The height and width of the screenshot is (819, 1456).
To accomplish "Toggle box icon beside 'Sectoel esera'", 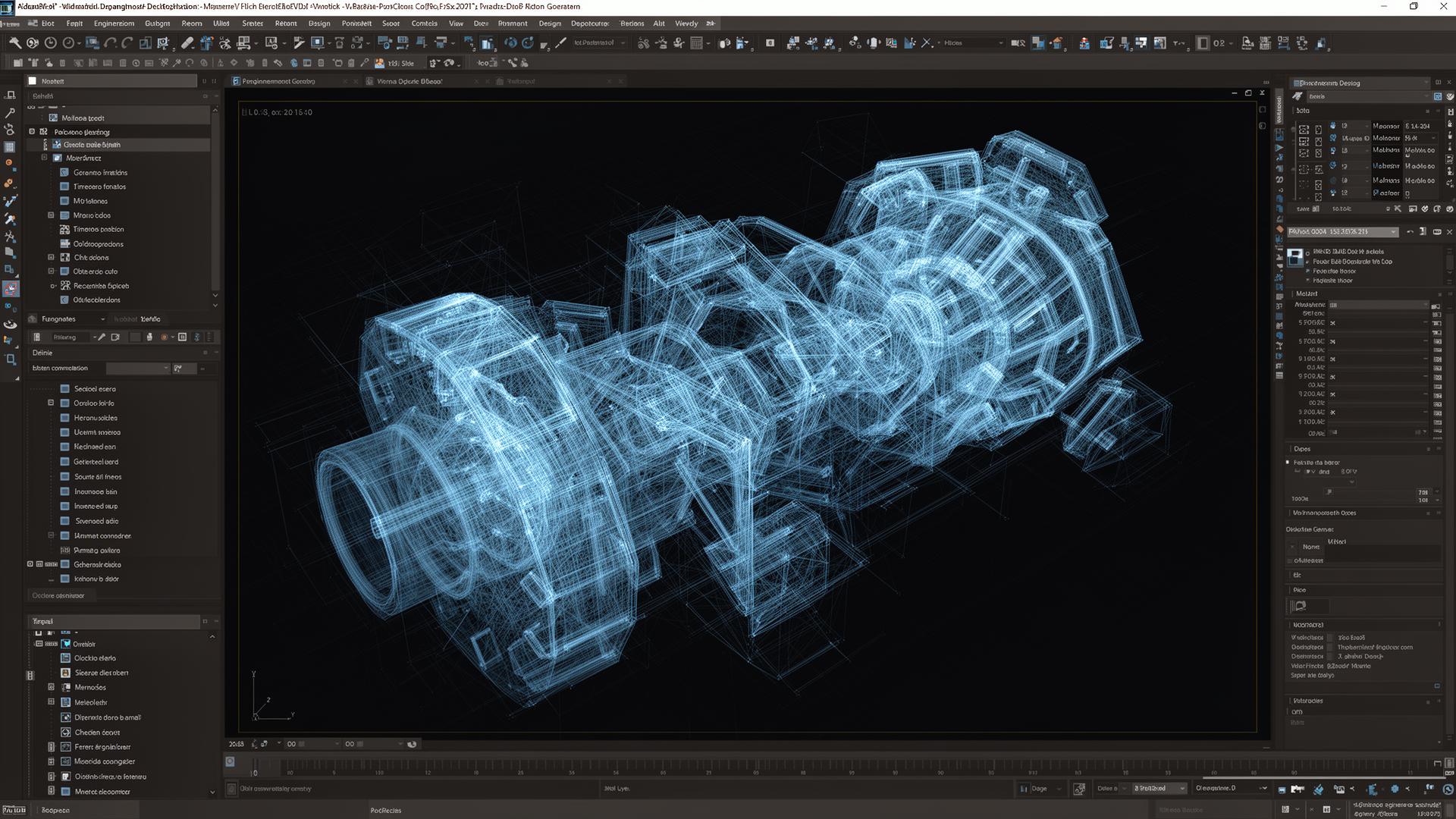I will tap(65, 389).
